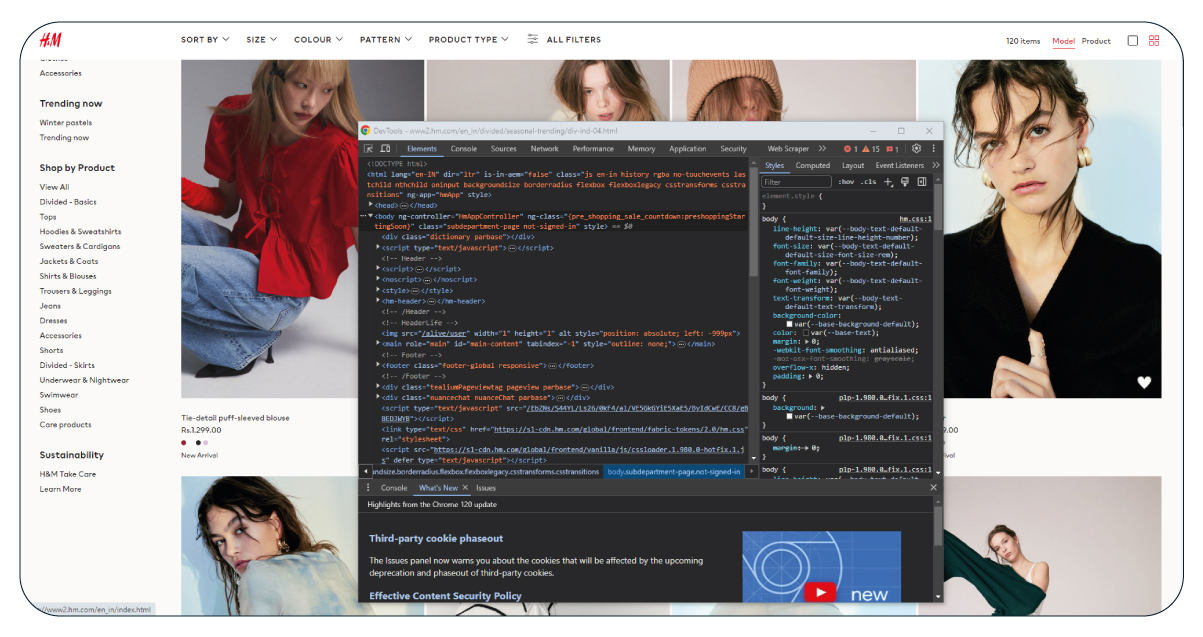This screenshot has width=1203, height=637.
Task: Click Chrome icon in DevTools title bar
Action: click(x=366, y=131)
